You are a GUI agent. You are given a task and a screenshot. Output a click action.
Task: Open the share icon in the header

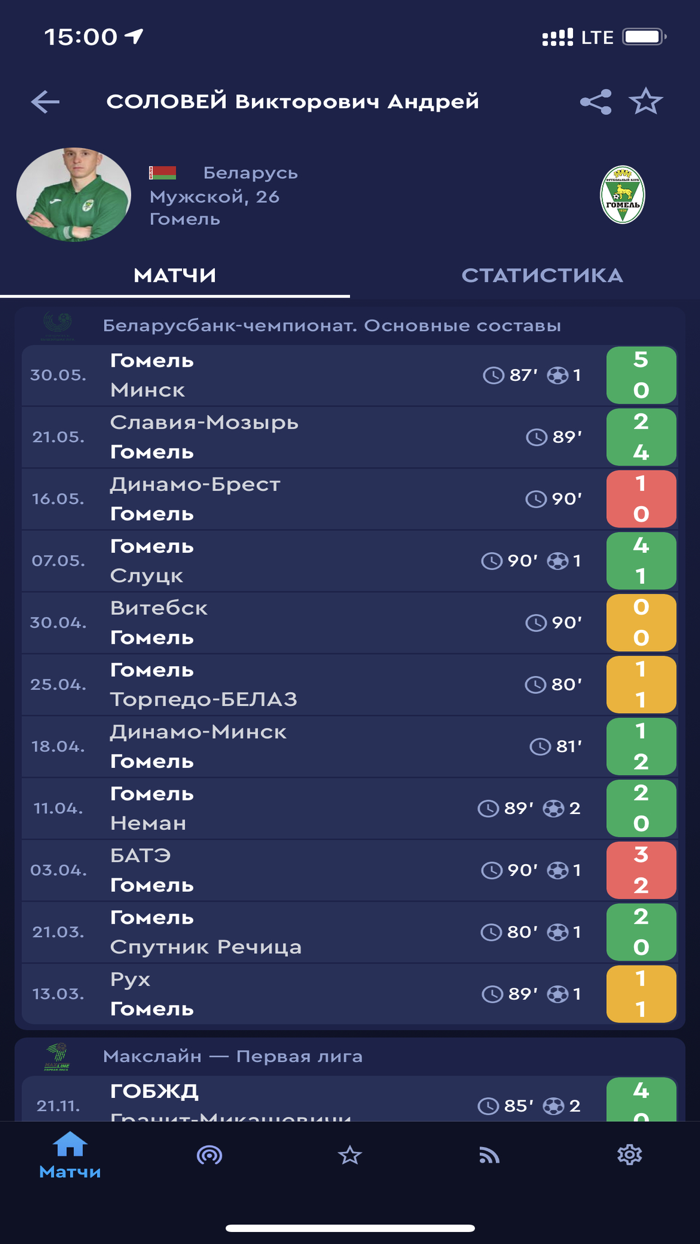coord(595,101)
